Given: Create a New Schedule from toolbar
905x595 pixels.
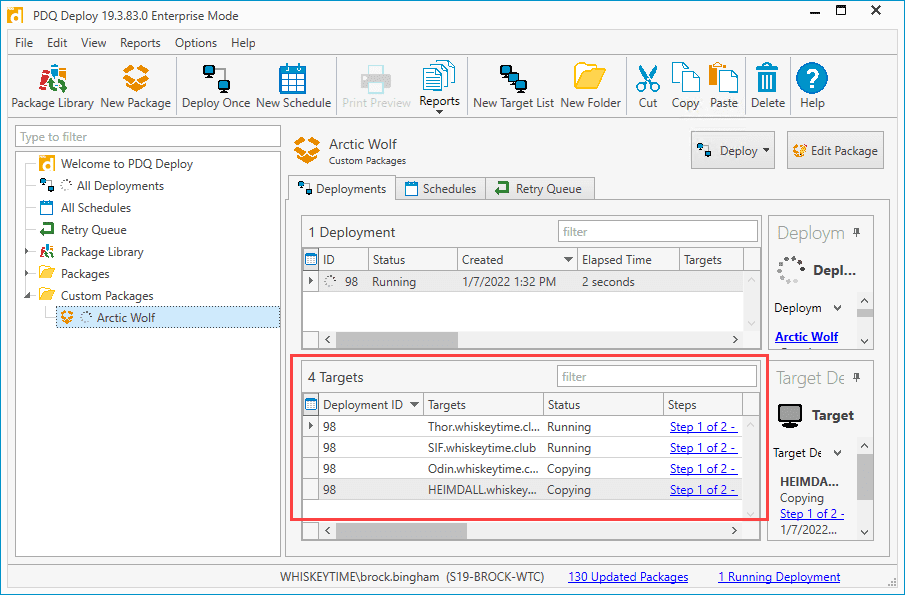Looking at the screenshot, I should (x=293, y=86).
